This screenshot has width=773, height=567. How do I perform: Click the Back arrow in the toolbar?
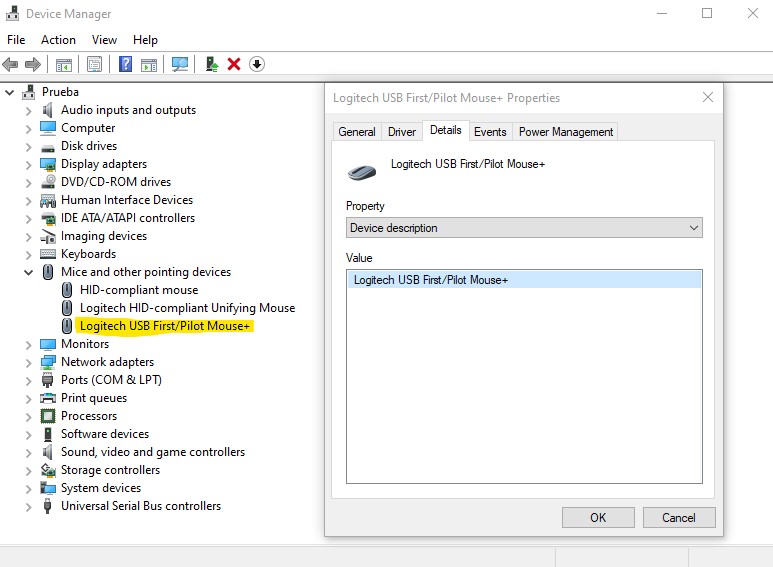(11, 64)
